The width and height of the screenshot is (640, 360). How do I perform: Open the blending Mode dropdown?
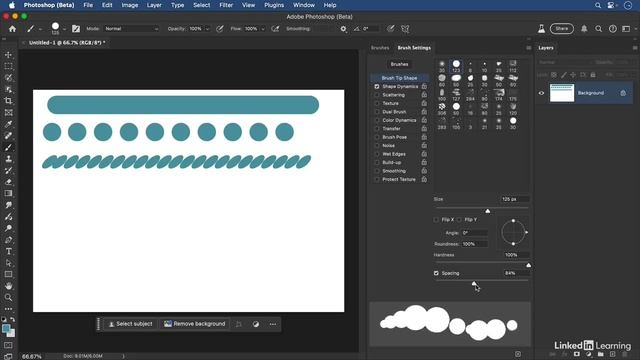pos(131,29)
